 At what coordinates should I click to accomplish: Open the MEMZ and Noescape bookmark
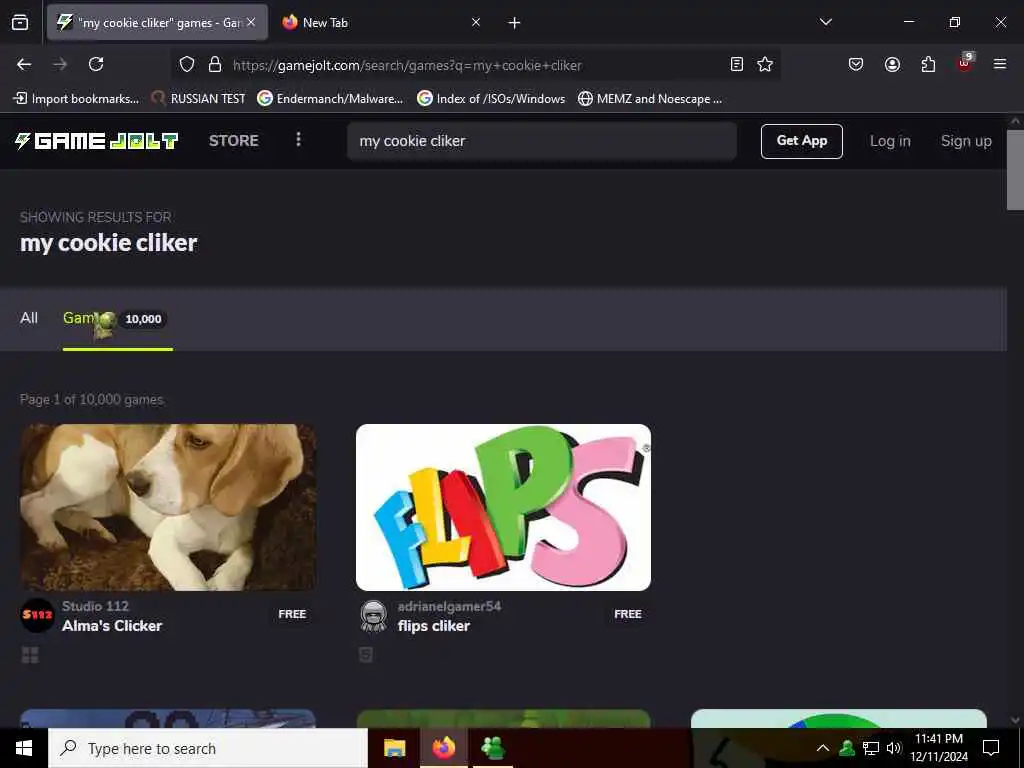point(650,99)
